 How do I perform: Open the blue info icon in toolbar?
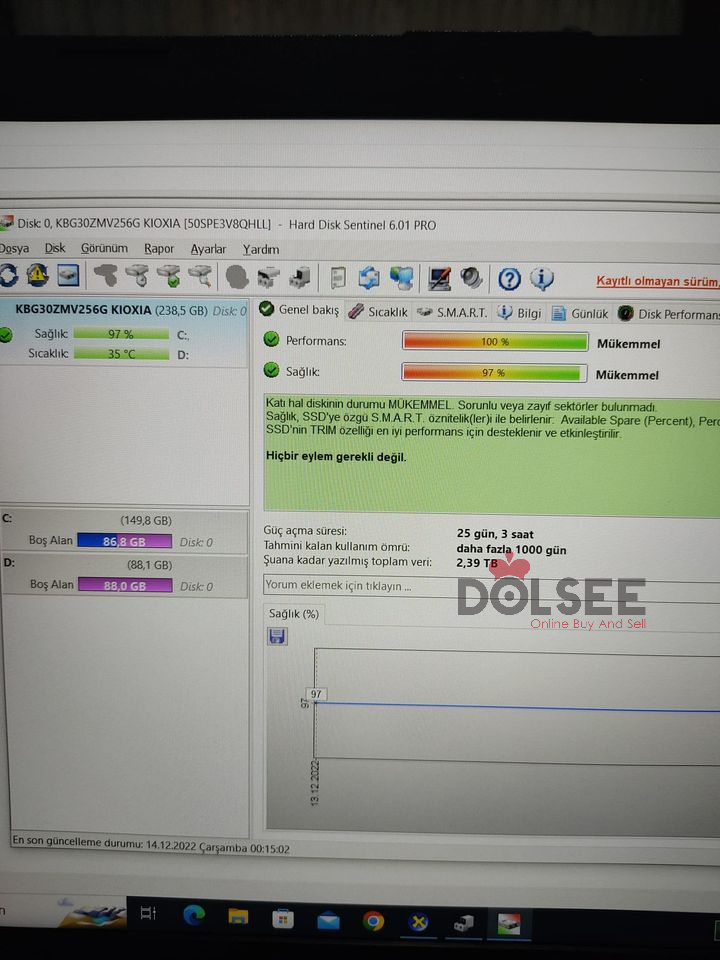tap(541, 278)
